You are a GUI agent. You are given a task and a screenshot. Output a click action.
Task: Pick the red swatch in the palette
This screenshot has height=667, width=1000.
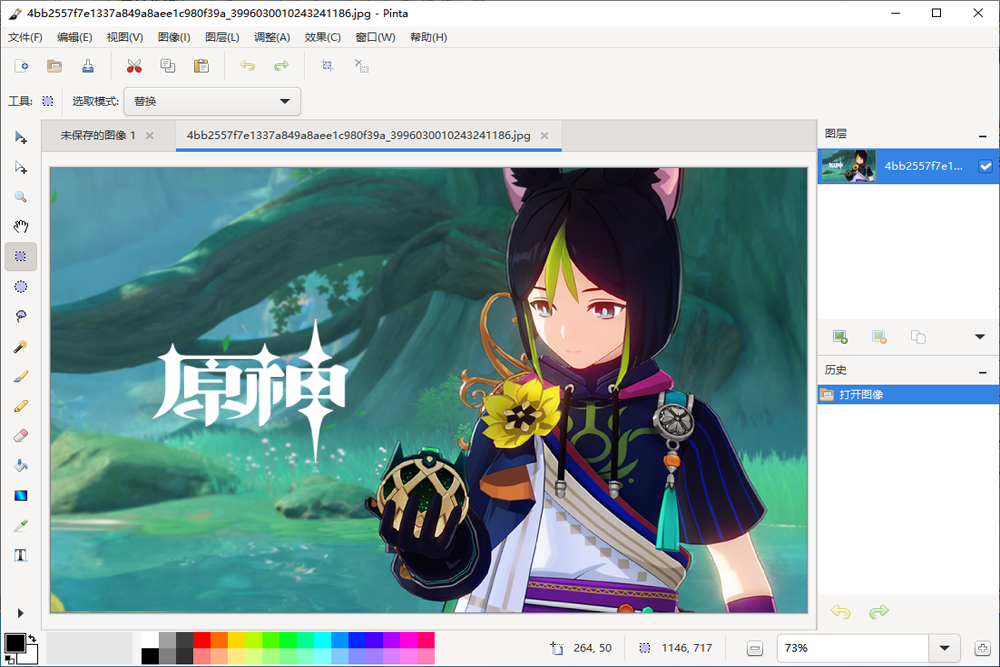tap(202, 640)
